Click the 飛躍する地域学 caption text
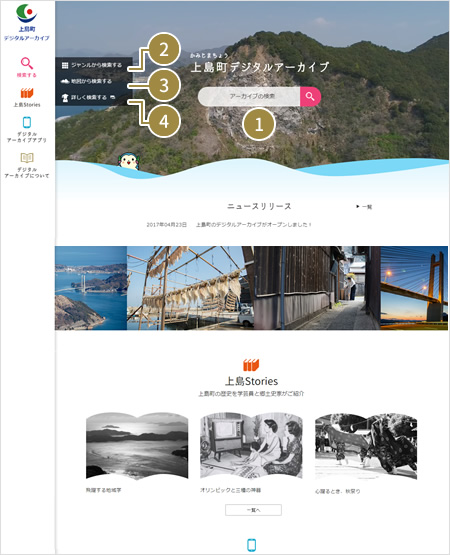Screen dimensions: 450x555 [103, 491]
